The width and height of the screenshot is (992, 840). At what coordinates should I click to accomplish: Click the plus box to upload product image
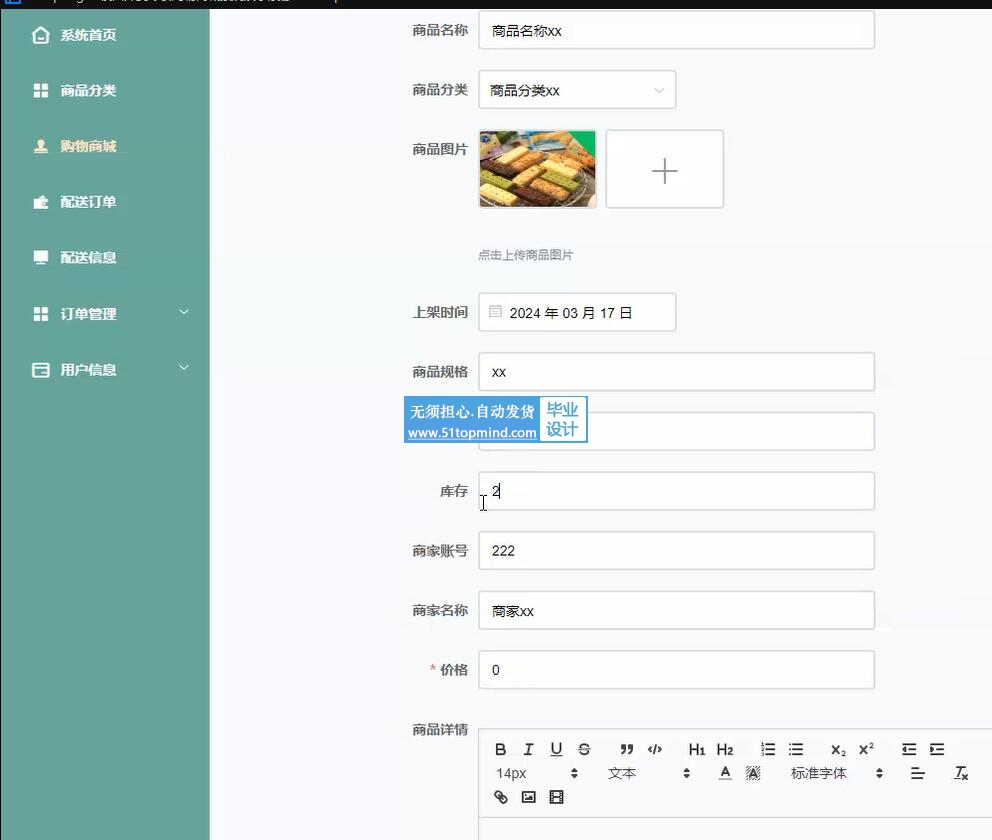(664, 170)
